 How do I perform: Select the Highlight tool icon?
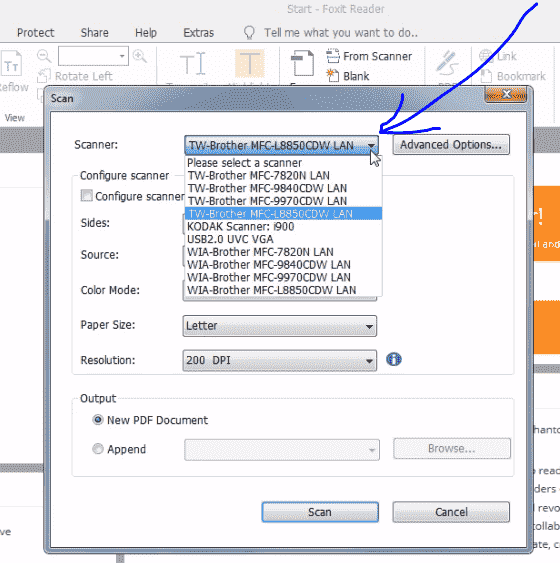coord(250,64)
